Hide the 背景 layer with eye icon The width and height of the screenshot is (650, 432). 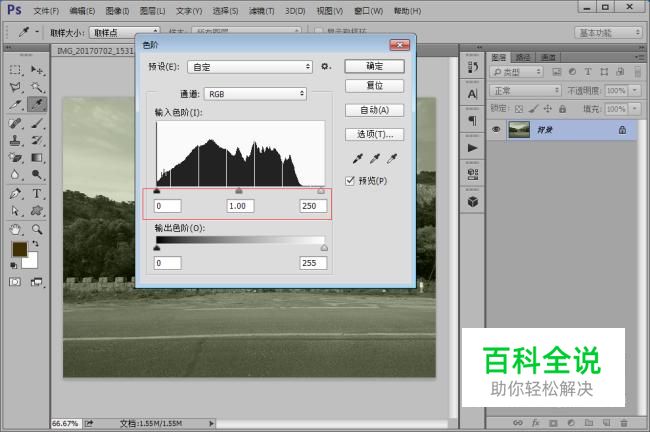496,129
